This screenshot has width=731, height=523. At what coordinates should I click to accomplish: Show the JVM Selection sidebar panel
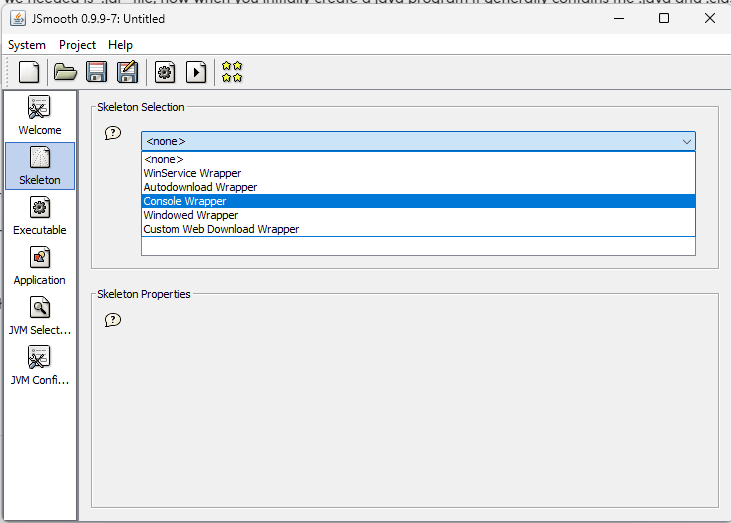(x=40, y=316)
